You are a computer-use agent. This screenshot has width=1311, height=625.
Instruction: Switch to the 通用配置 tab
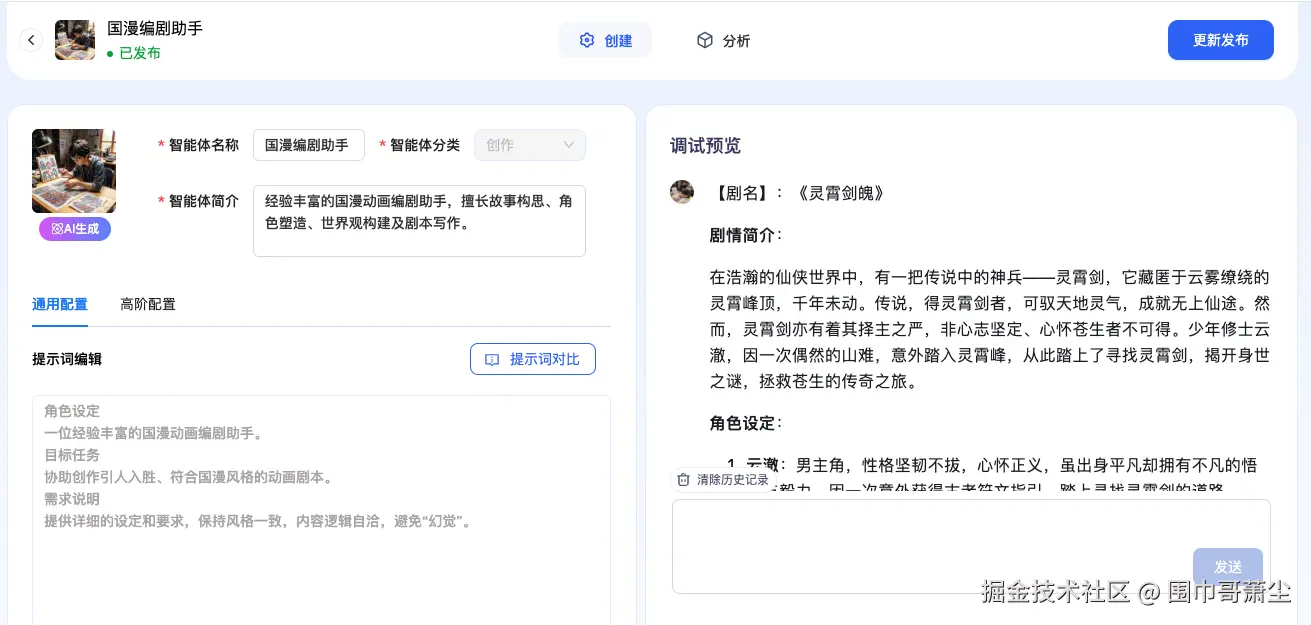60,304
